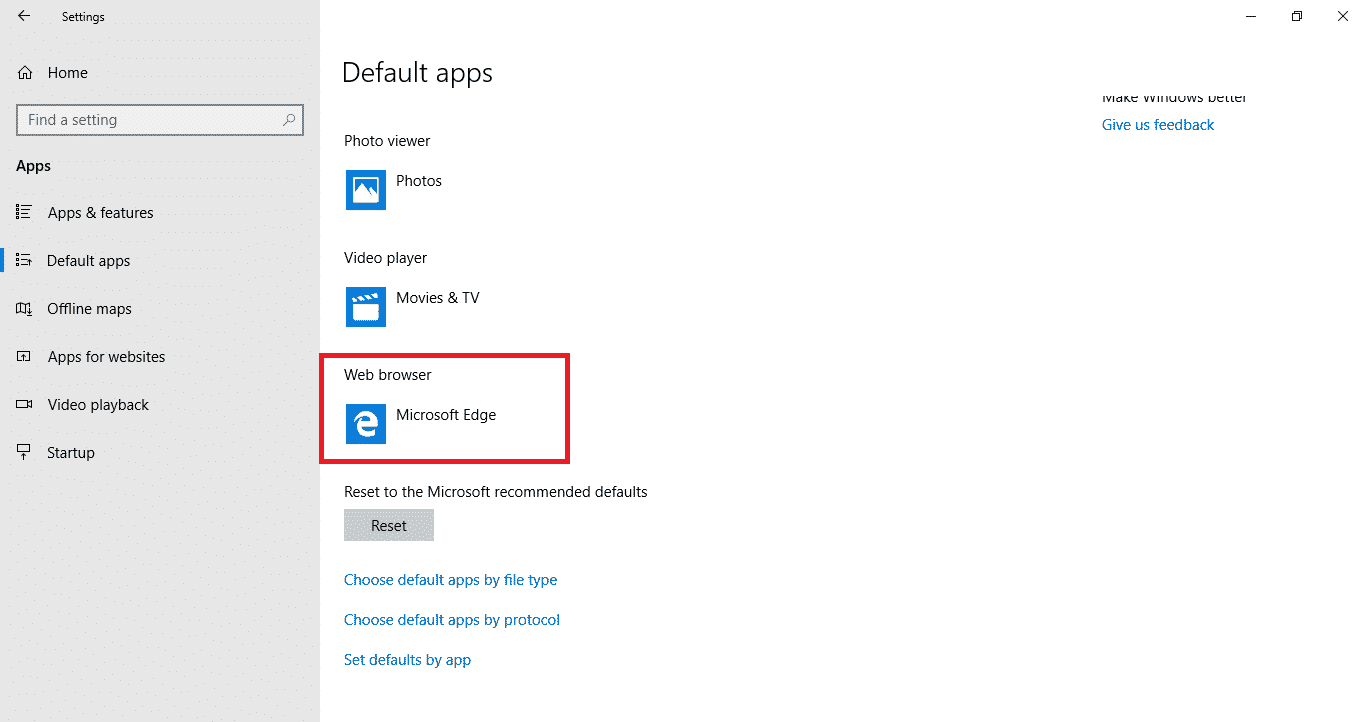
Task: Open Apps & features section
Action: tap(100, 213)
